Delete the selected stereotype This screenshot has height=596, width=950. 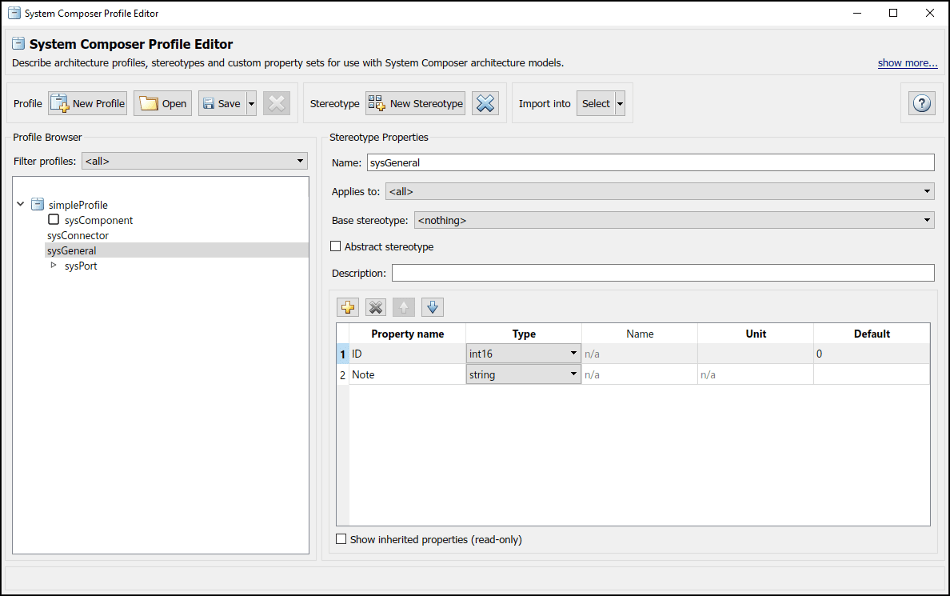coord(485,102)
